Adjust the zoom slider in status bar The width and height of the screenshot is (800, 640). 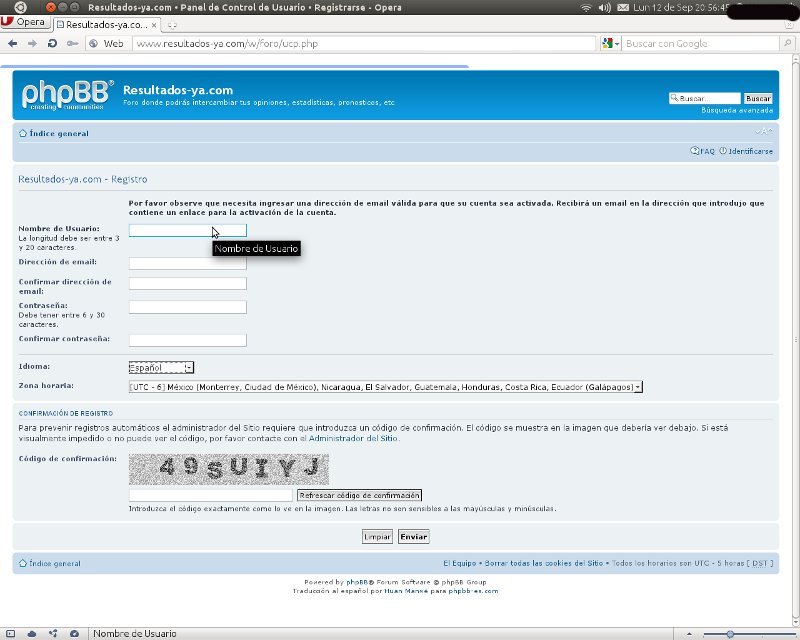[x=730, y=633]
